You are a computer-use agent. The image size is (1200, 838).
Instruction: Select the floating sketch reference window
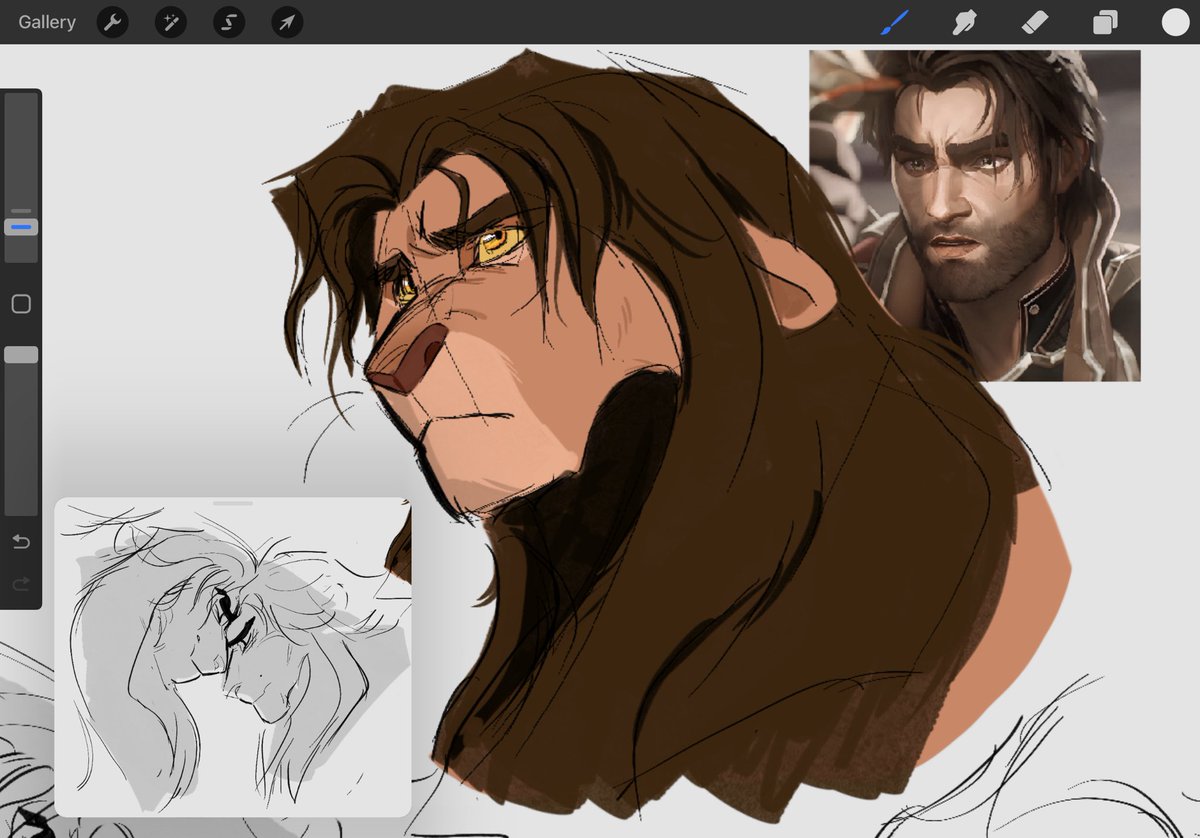coord(233,657)
